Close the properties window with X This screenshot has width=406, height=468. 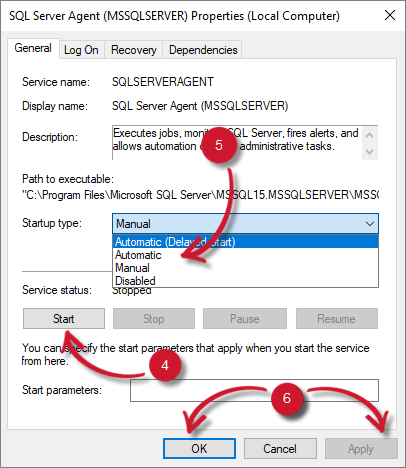click(390, 15)
